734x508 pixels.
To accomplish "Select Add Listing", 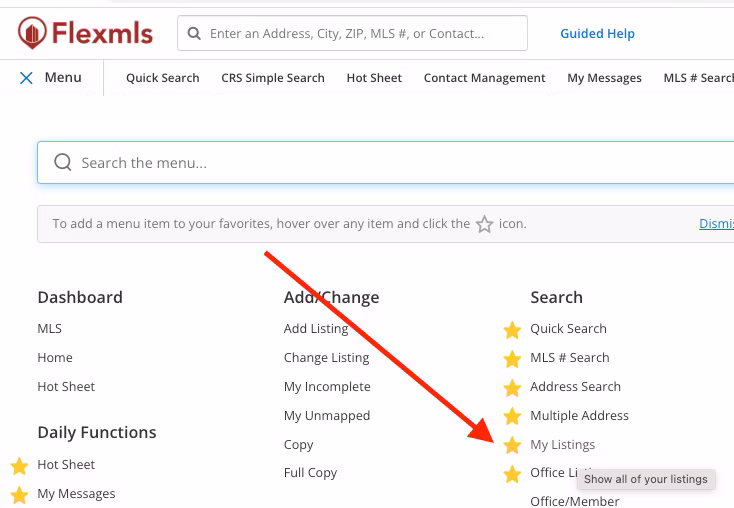I will [x=316, y=329].
